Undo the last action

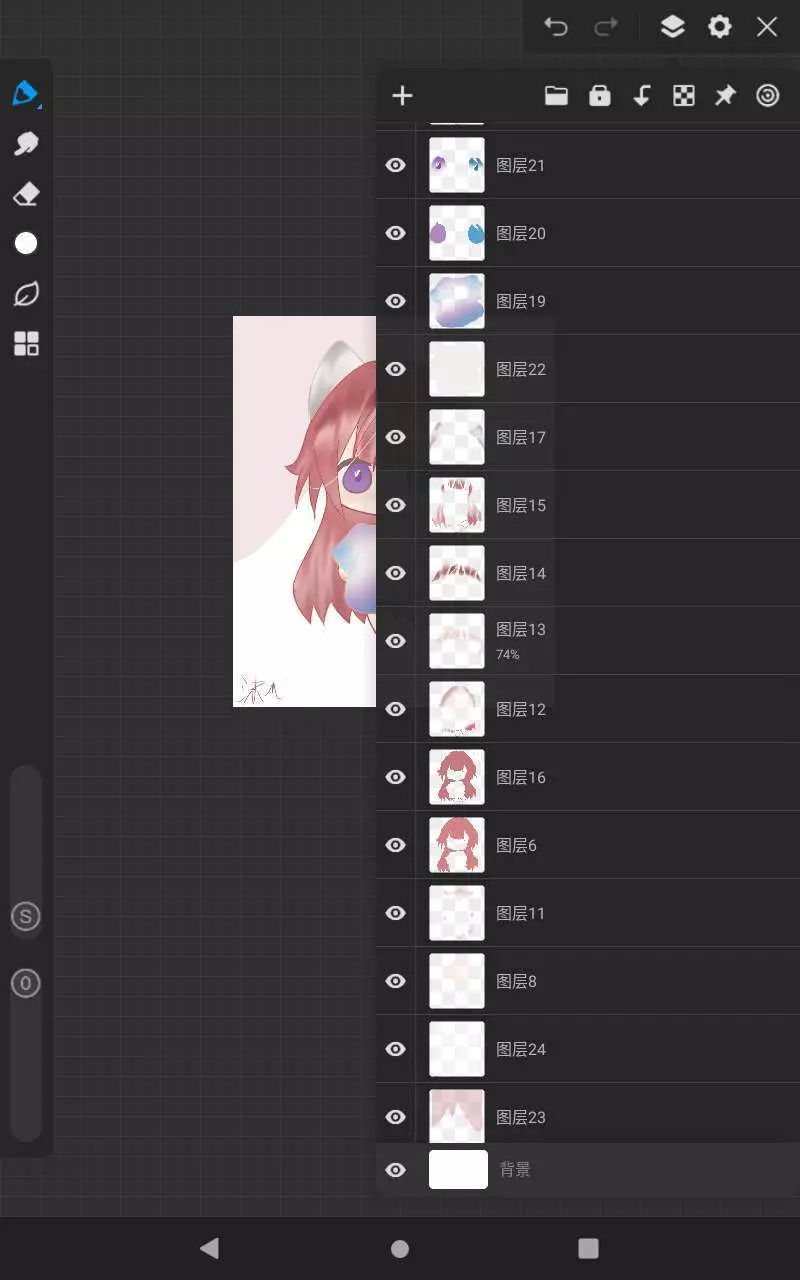click(x=556, y=27)
